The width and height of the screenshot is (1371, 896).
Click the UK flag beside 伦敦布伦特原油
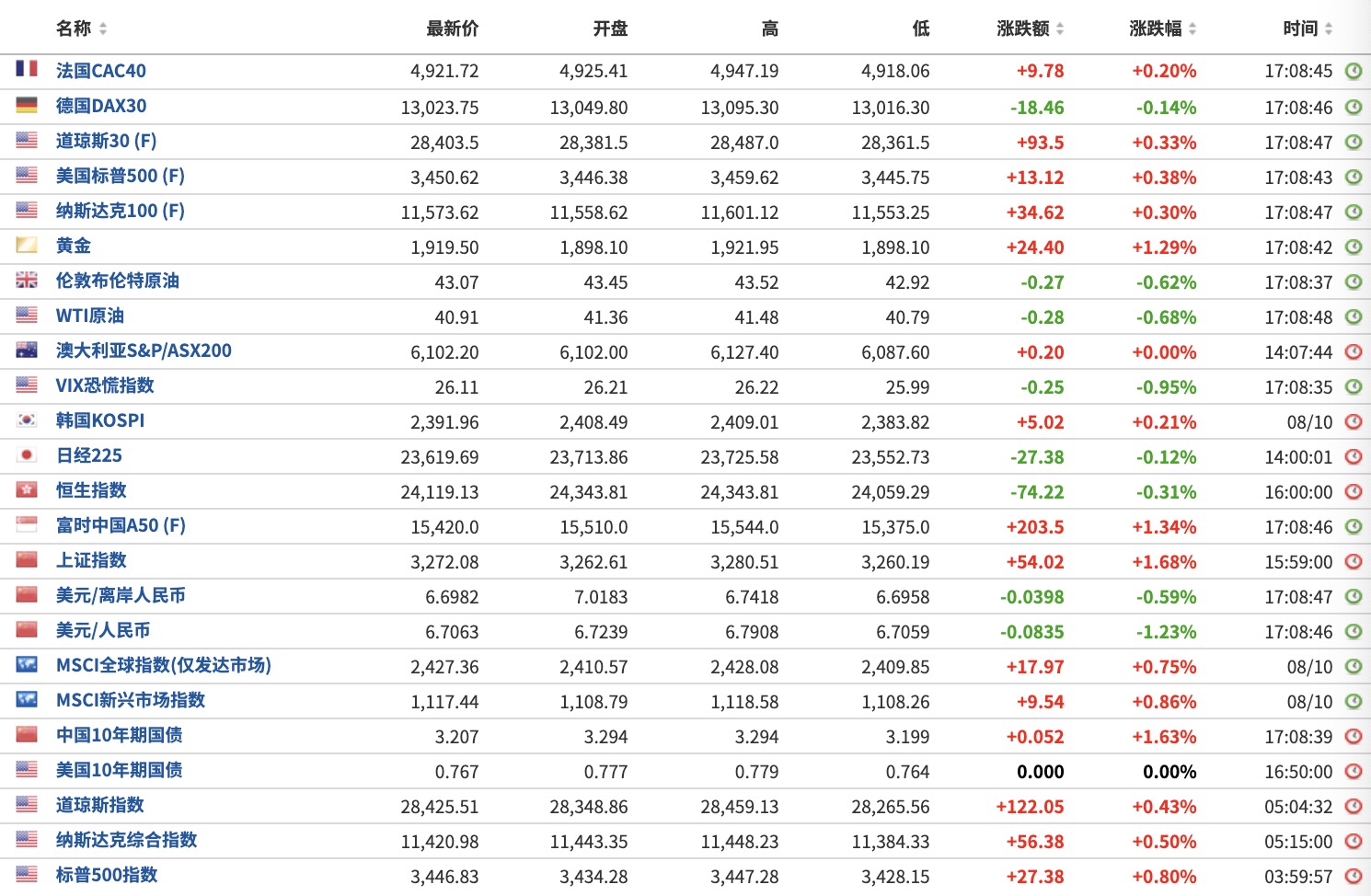click(27, 281)
